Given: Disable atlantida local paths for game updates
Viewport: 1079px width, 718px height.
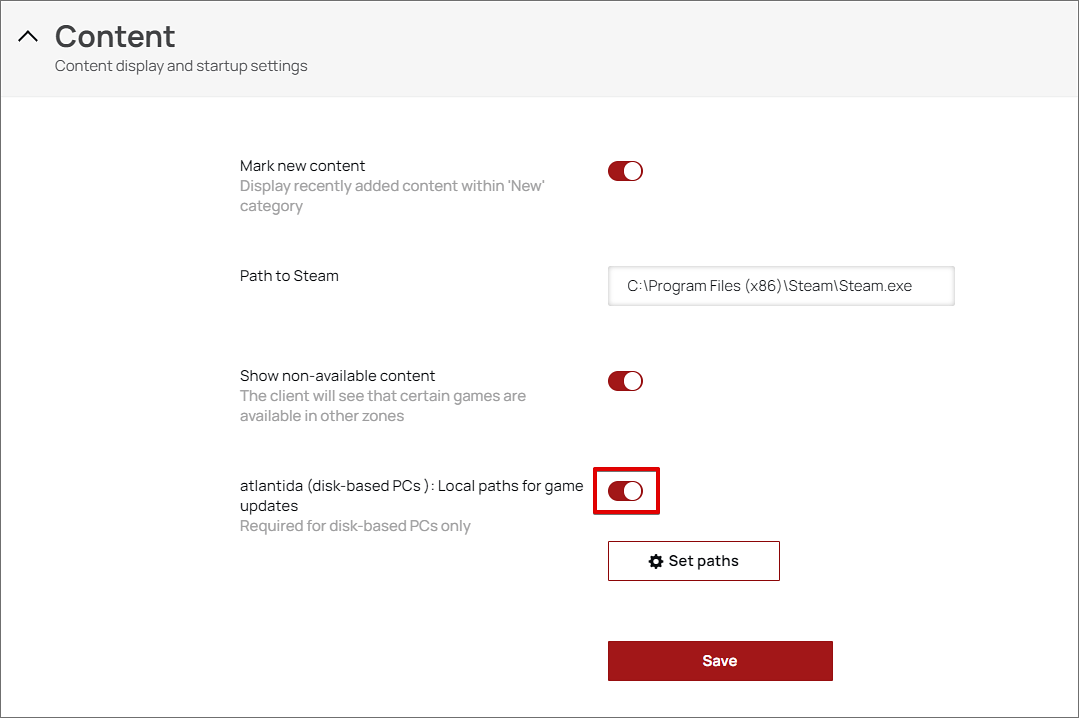Looking at the screenshot, I should point(625,491).
